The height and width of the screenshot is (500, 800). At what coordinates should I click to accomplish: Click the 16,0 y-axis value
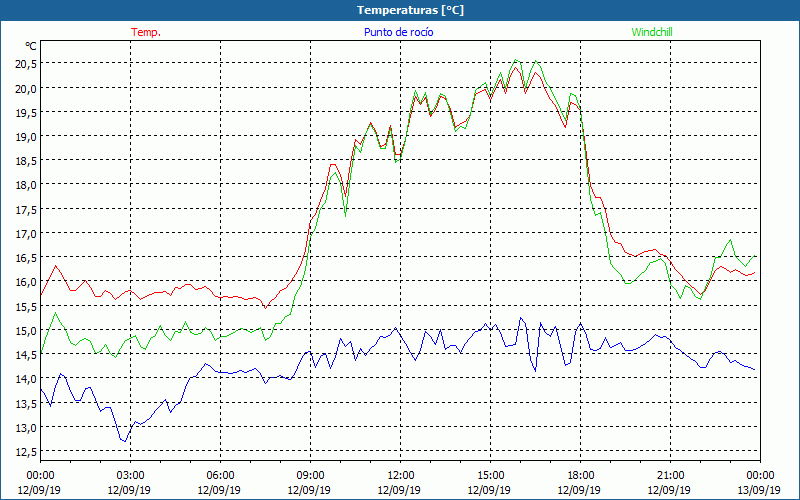(26, 282)
